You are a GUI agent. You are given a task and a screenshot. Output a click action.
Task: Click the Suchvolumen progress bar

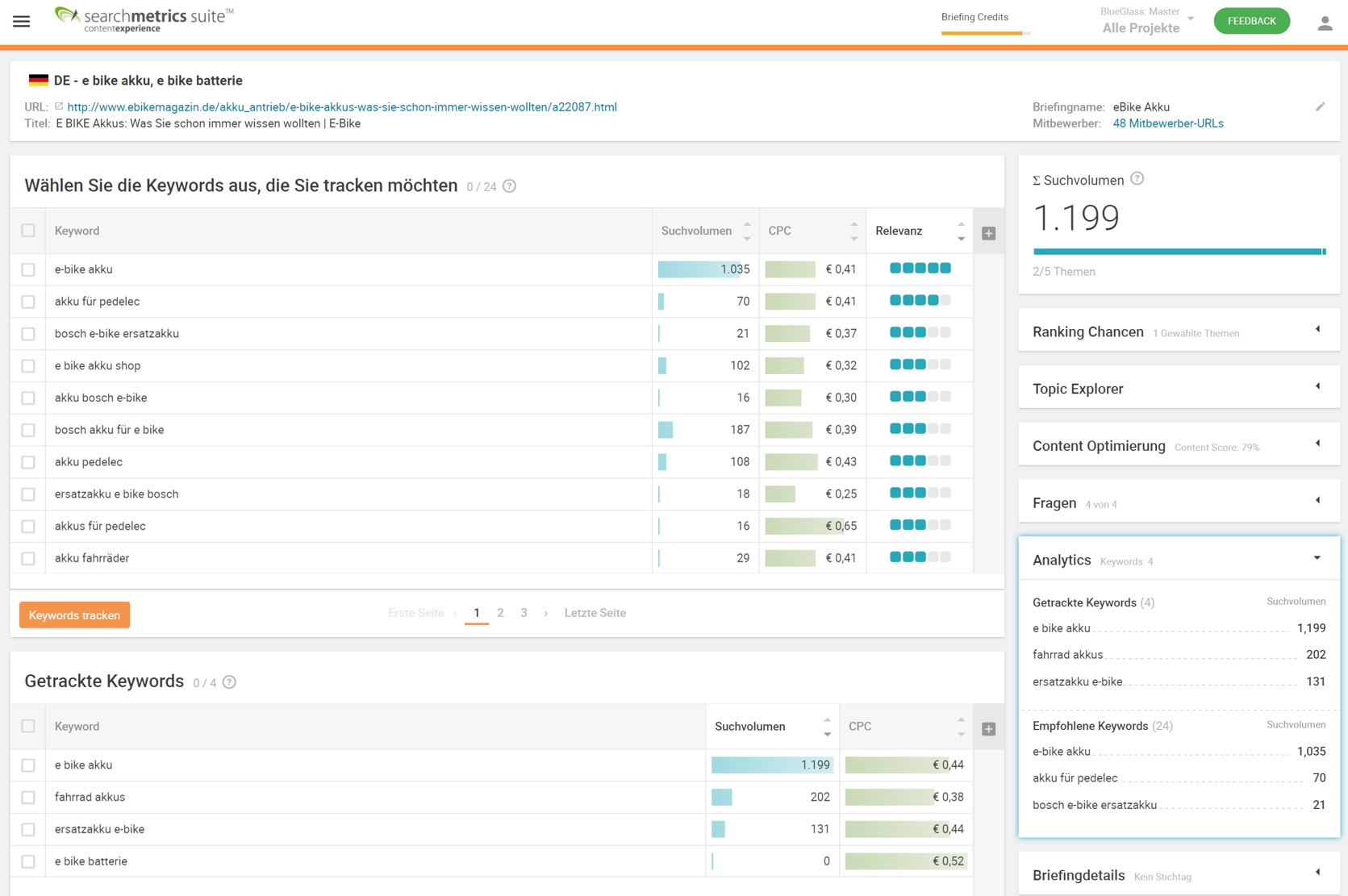[1178, 252]
